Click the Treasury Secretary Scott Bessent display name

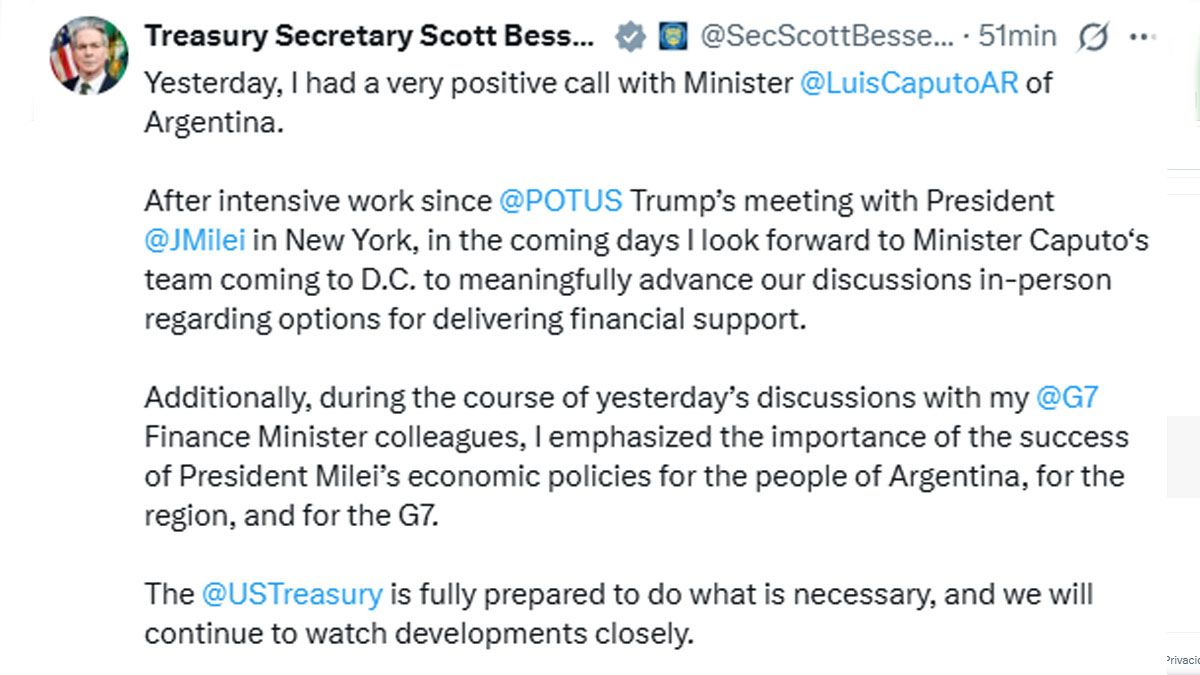[x=370, y=37]
